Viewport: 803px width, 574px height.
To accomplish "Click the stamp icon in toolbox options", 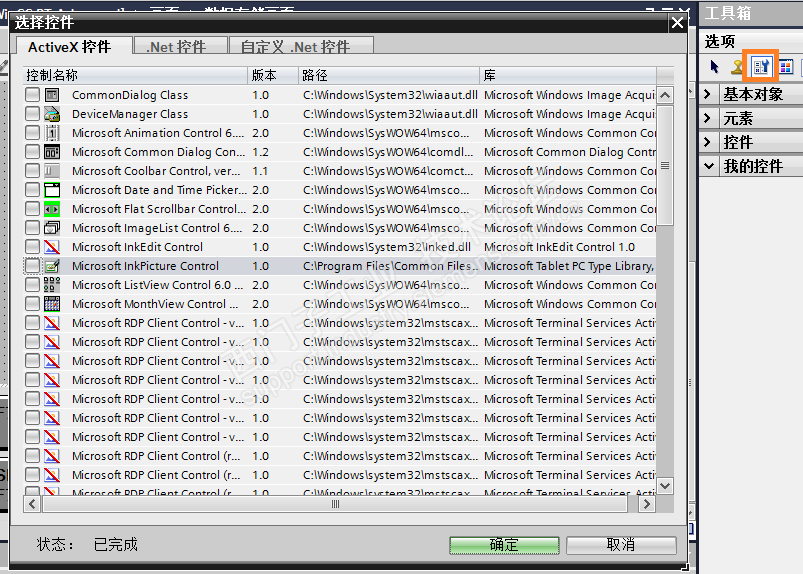I will tap(737, 67).
